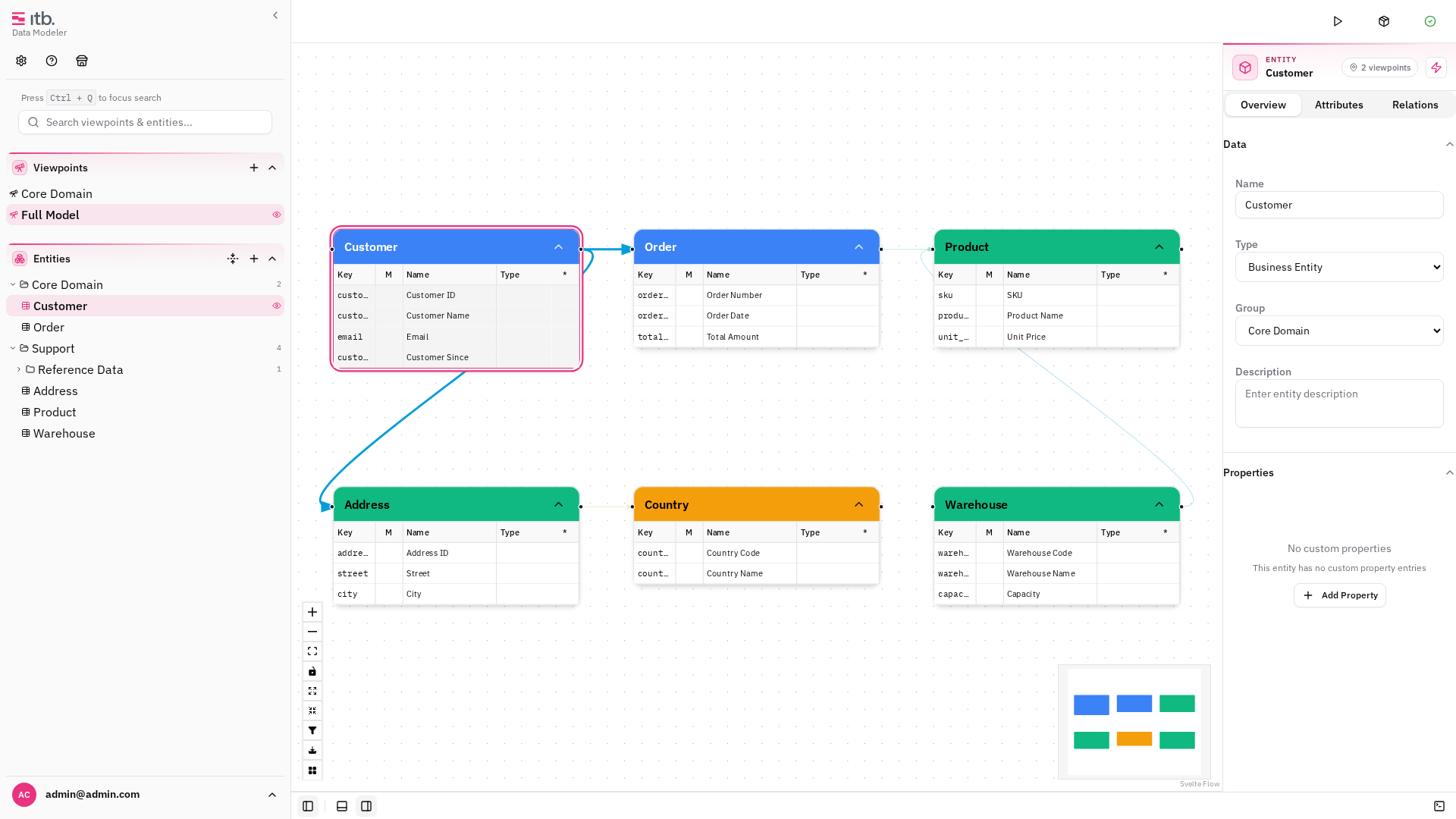
Task: Click the cube package icon in the top bar
Action: [x=1384, y=21]
